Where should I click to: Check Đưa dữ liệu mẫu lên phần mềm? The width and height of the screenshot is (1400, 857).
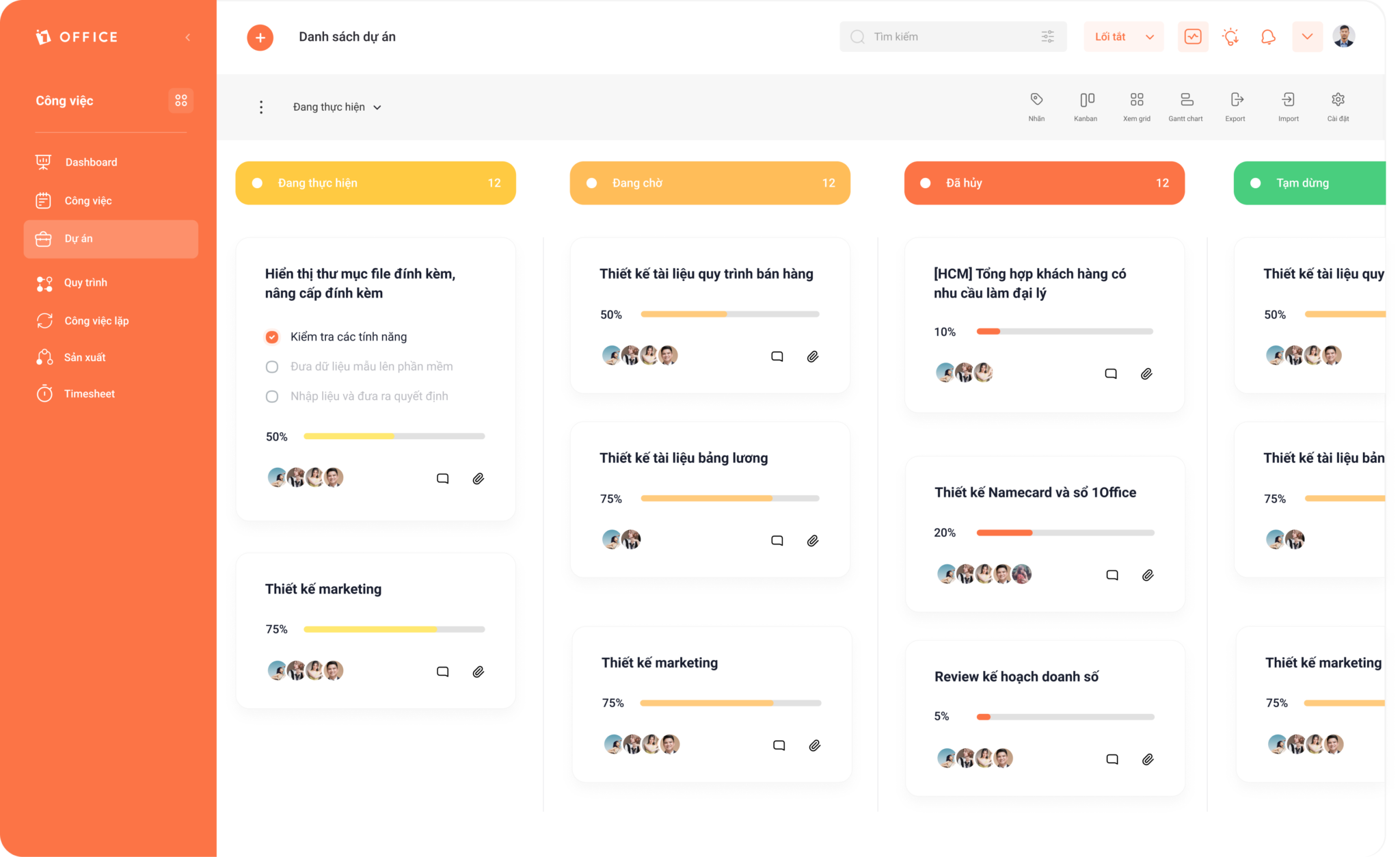pyautogui.click(x=272, y=367)
